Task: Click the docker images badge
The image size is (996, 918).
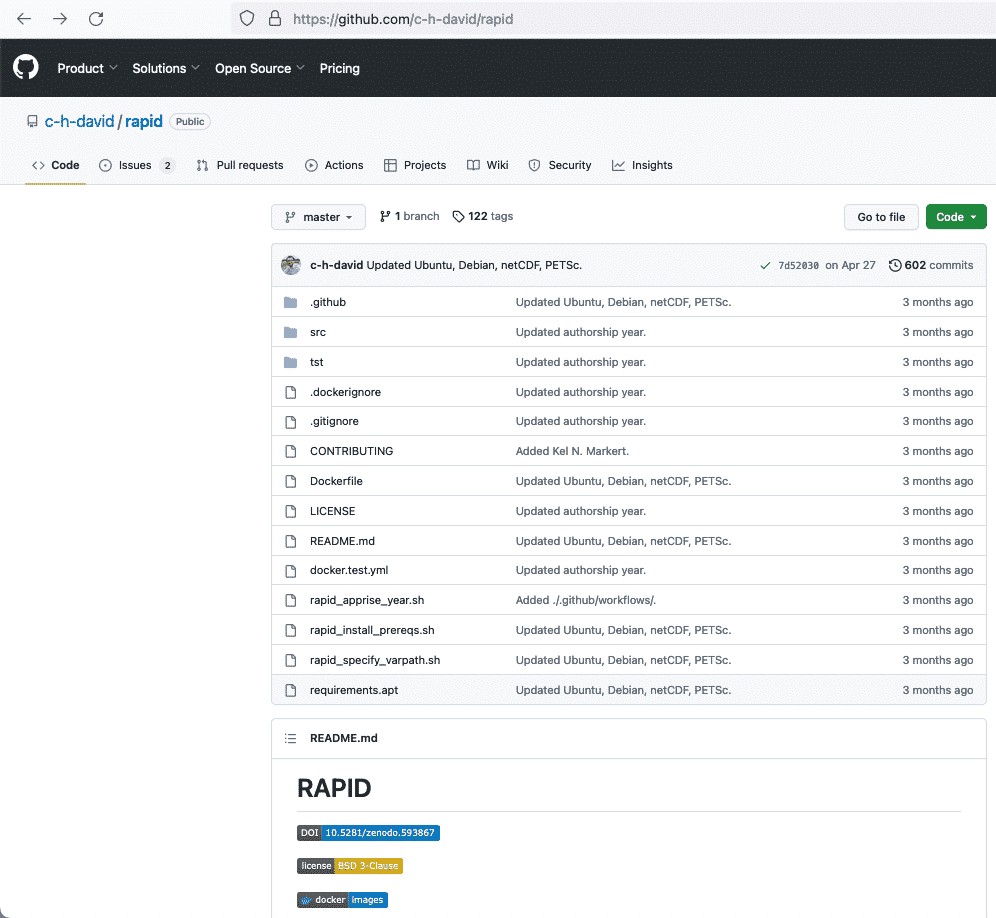Action: 342,900
